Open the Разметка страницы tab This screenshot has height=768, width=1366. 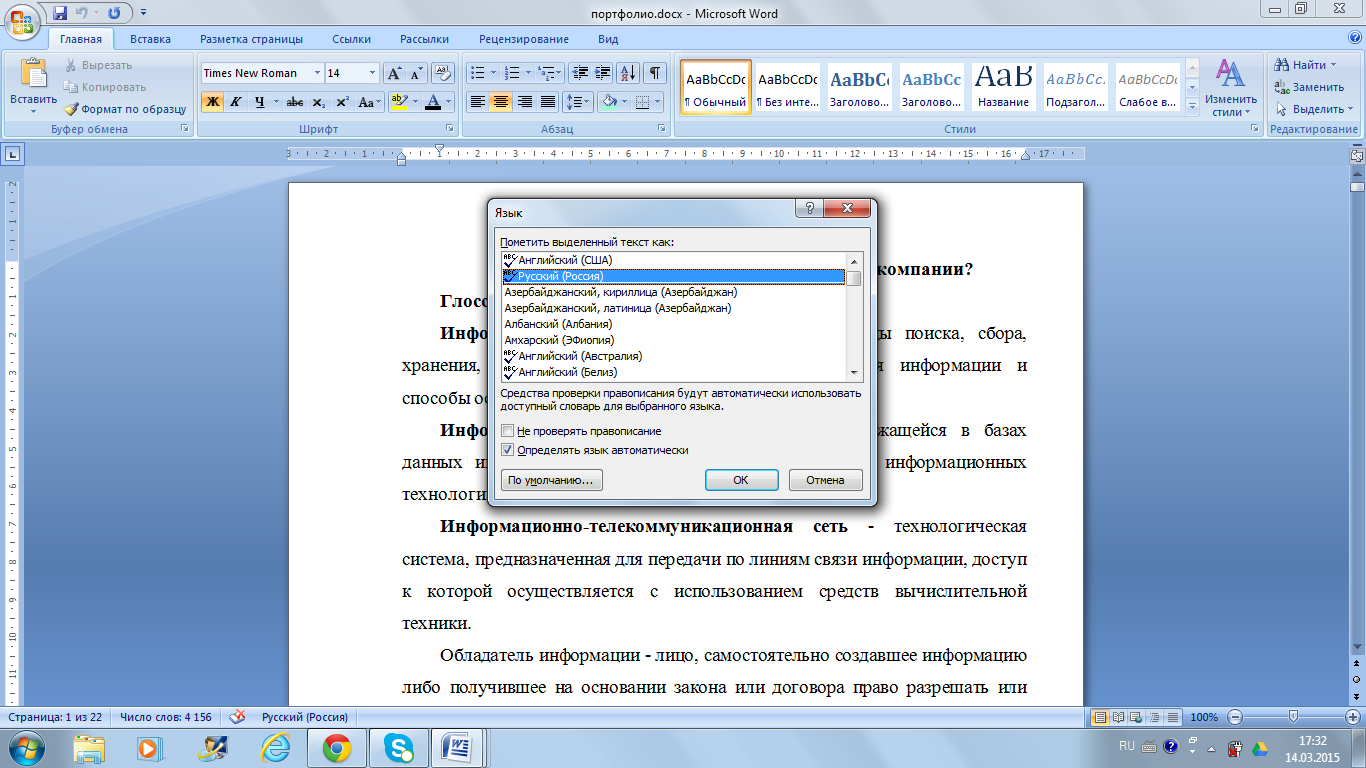click(x=251, y=39)
